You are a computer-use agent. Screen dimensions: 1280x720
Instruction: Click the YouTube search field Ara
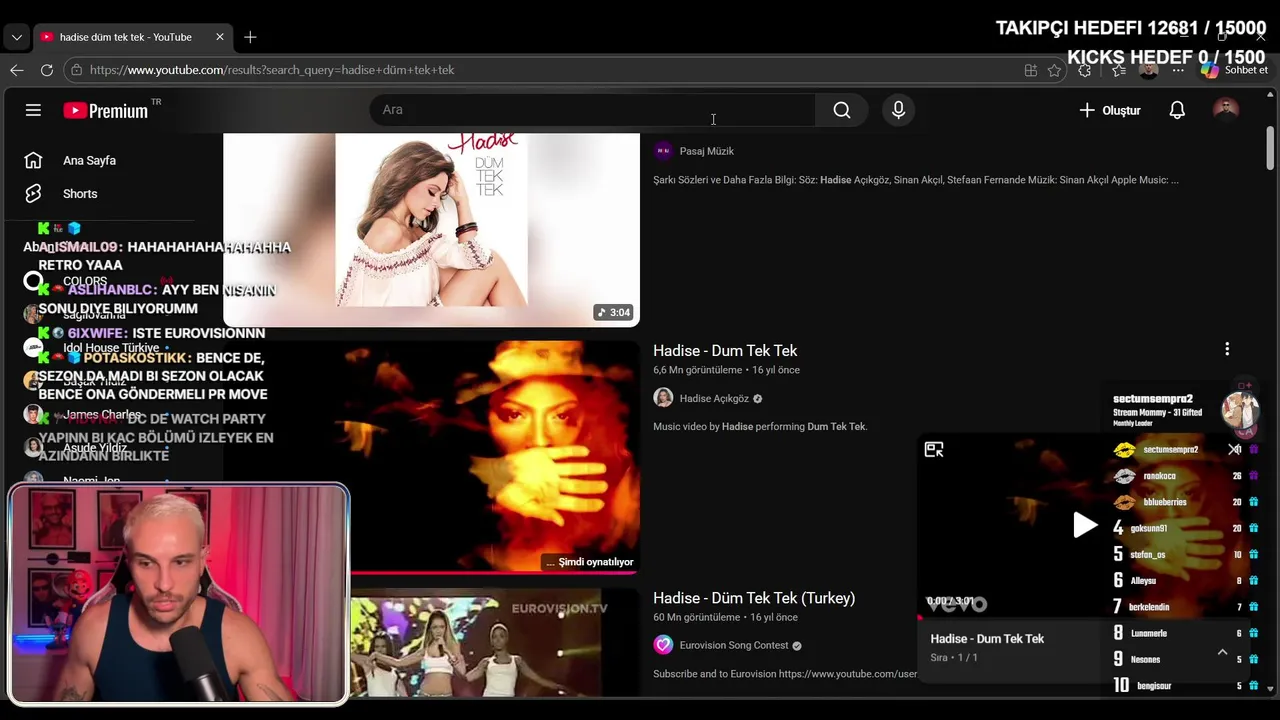pos(592,110)
